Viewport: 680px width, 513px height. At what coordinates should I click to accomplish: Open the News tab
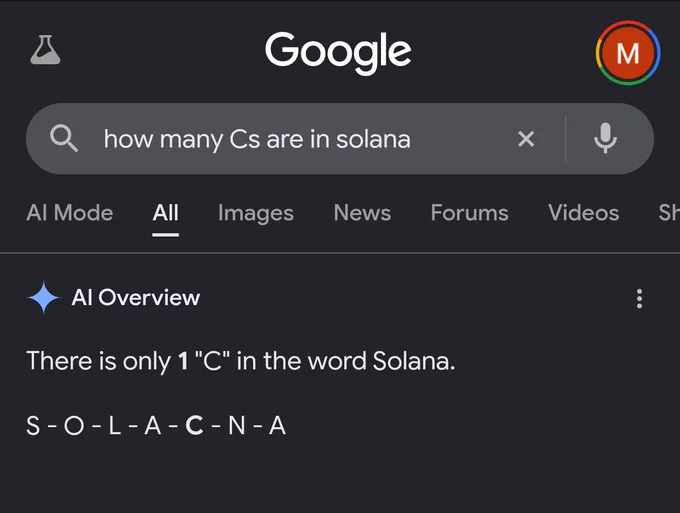[362, 213]
